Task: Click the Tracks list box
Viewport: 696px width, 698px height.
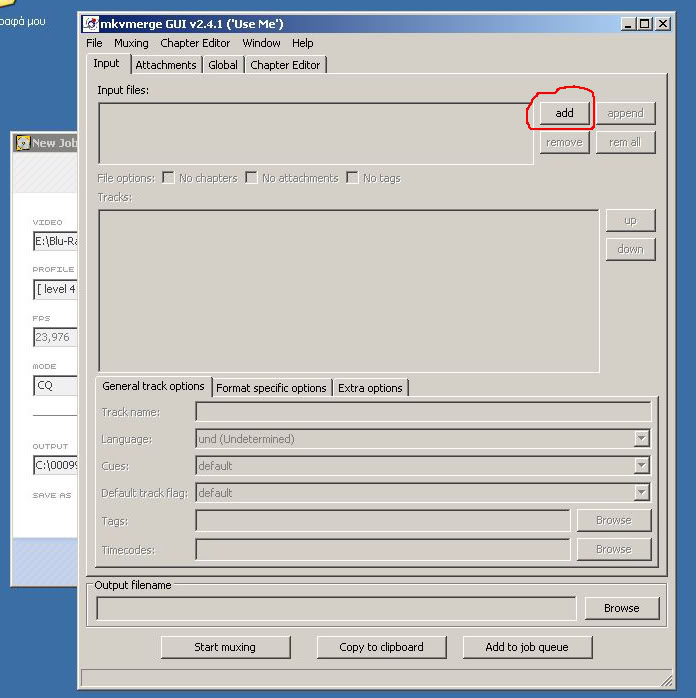Action: [x=349, y=291]
